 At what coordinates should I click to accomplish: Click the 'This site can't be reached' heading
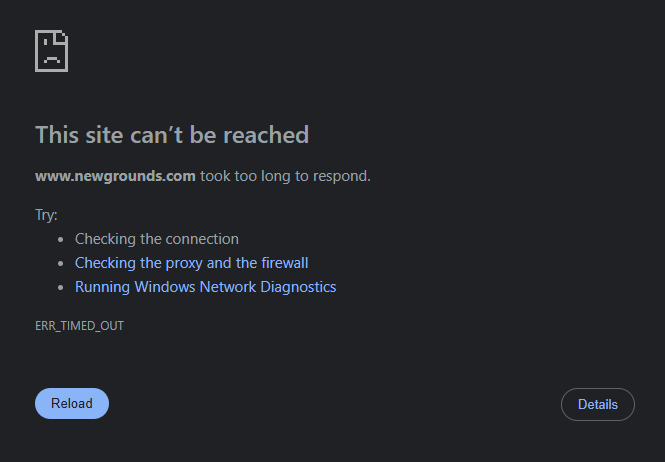click(172, 135)
